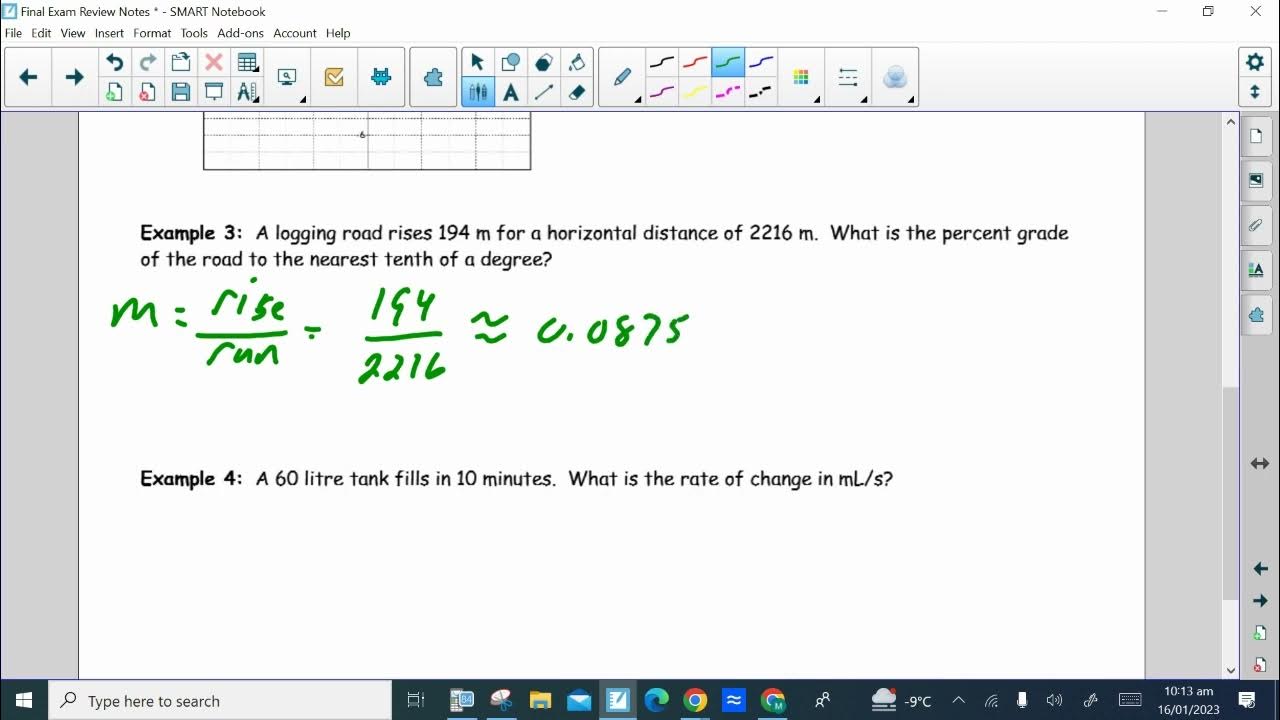The image size is (1280, 720).
Task: Open the Gallery side tab
Action: click(1256, 181)
